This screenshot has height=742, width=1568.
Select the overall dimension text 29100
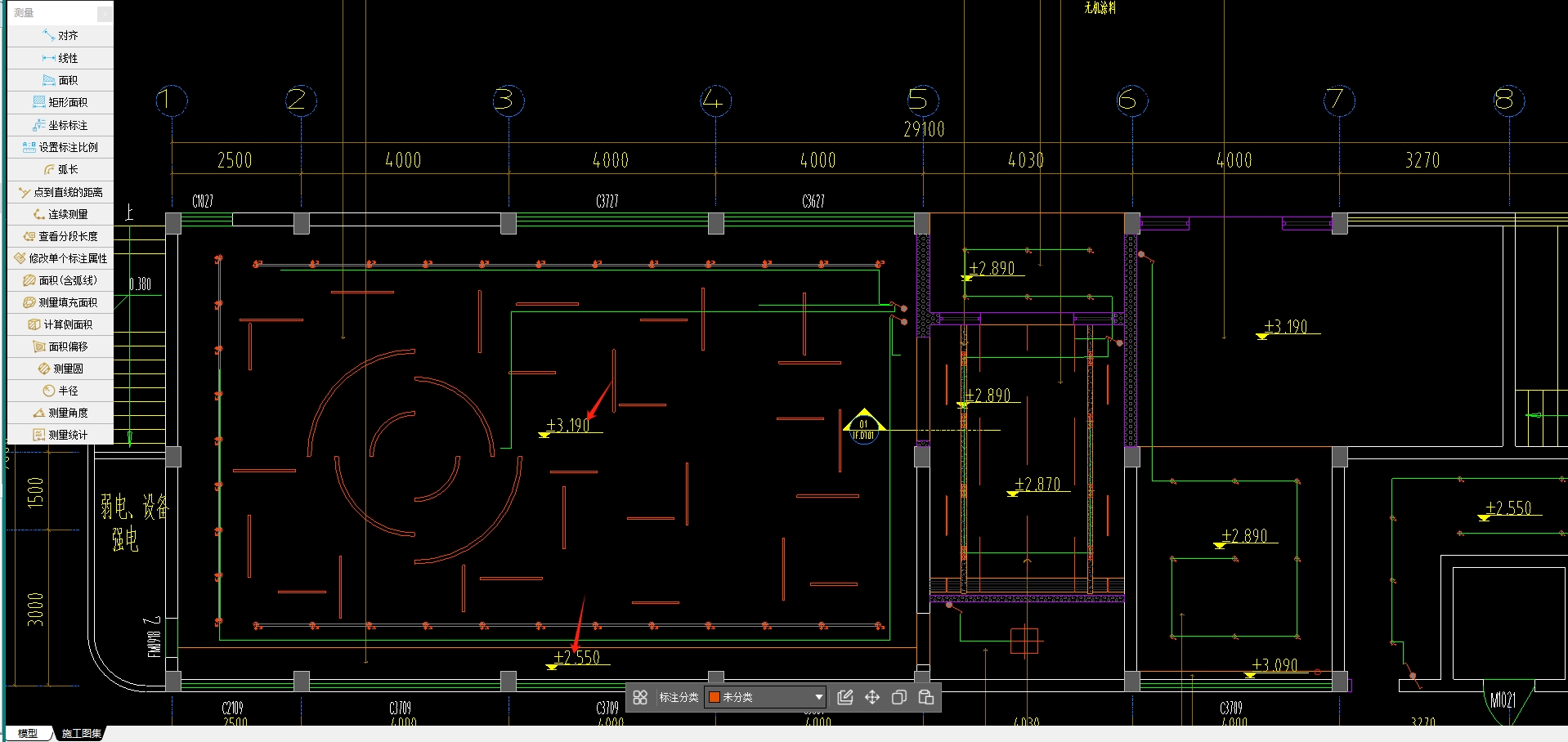[x=924, y=129]
